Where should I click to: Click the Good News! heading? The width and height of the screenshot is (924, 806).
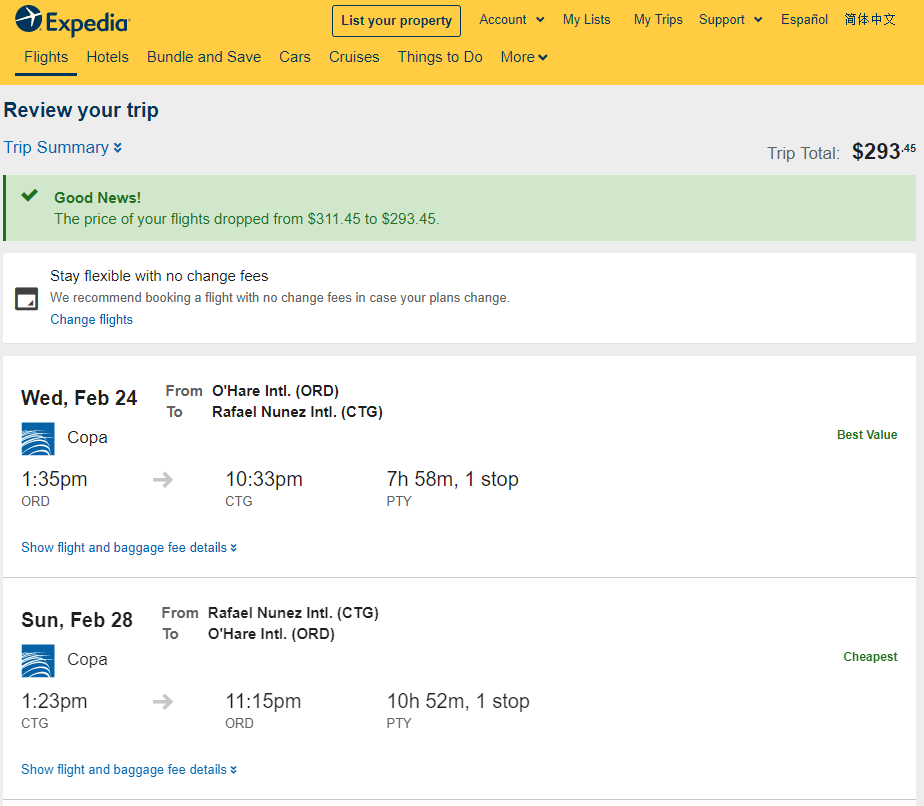click(x=97, y=198)
